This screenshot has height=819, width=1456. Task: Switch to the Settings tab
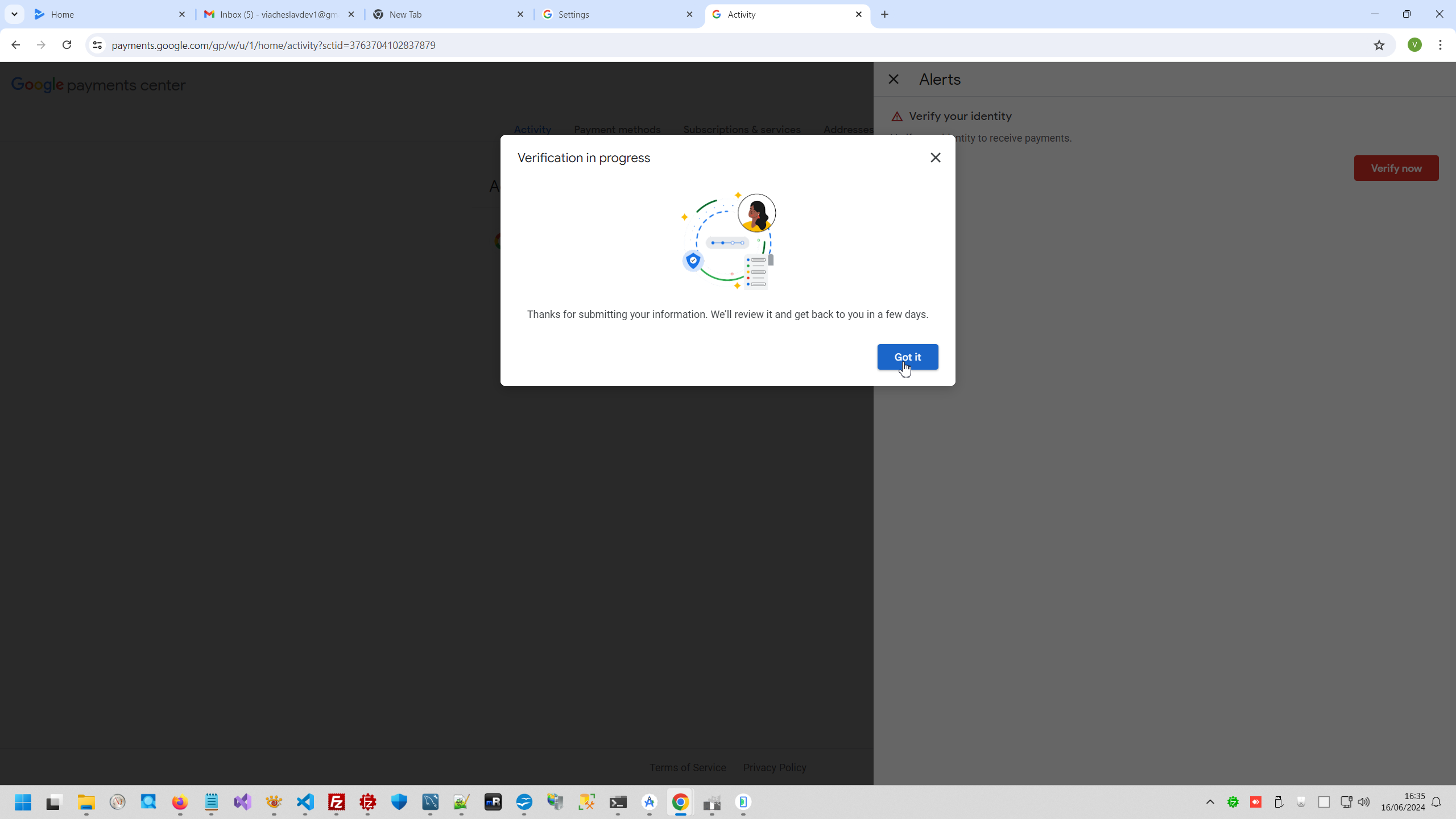pyautogui.click(x=617, y=14)
